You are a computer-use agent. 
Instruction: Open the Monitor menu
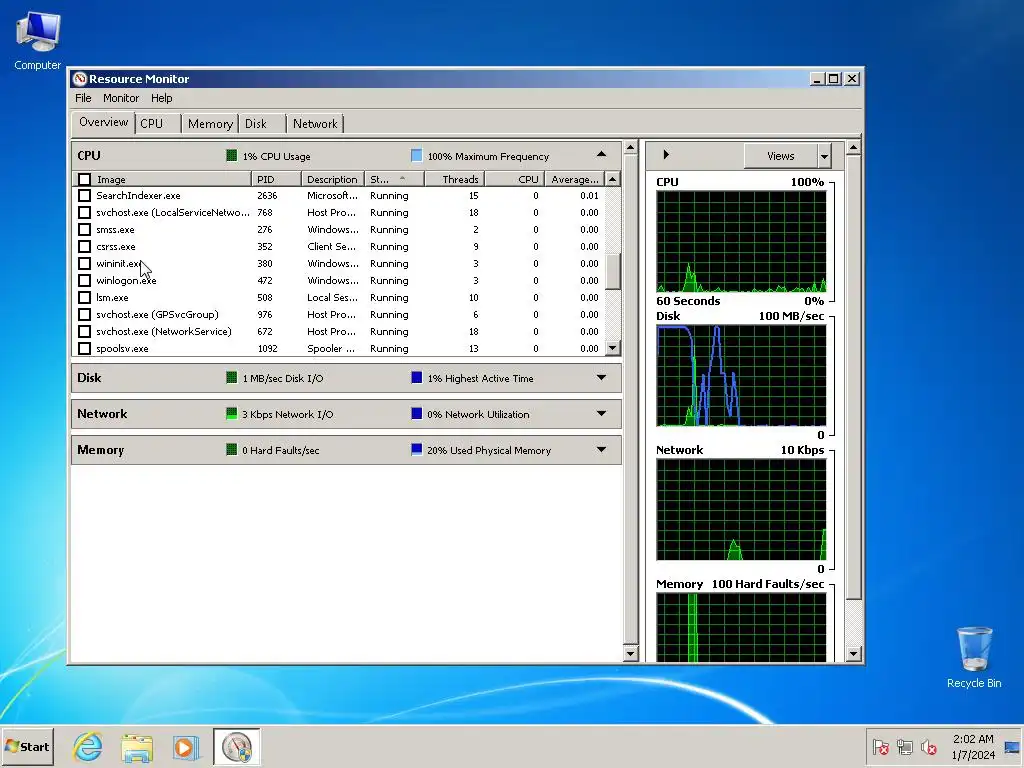tap(121, 98)
